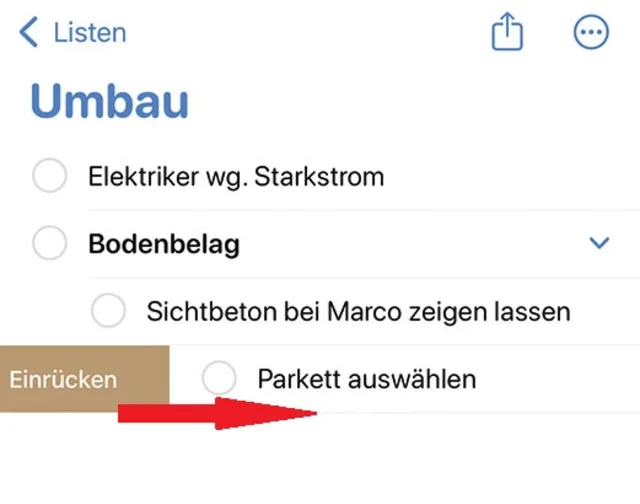Tap the Parkett auswählen reminder text
The image size is (640, 504).
click(367, 379)
